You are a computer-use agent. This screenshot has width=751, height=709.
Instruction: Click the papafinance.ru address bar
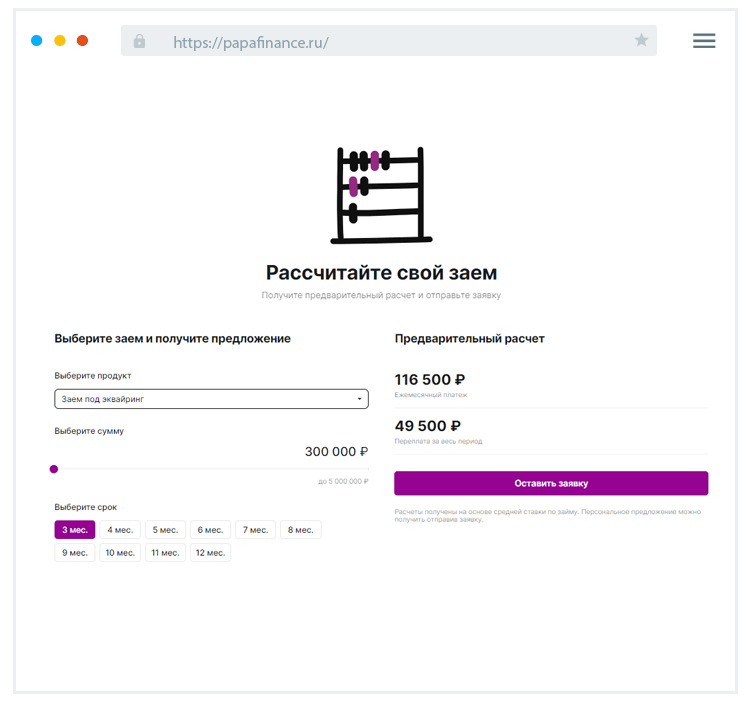[x=390, y=41]
